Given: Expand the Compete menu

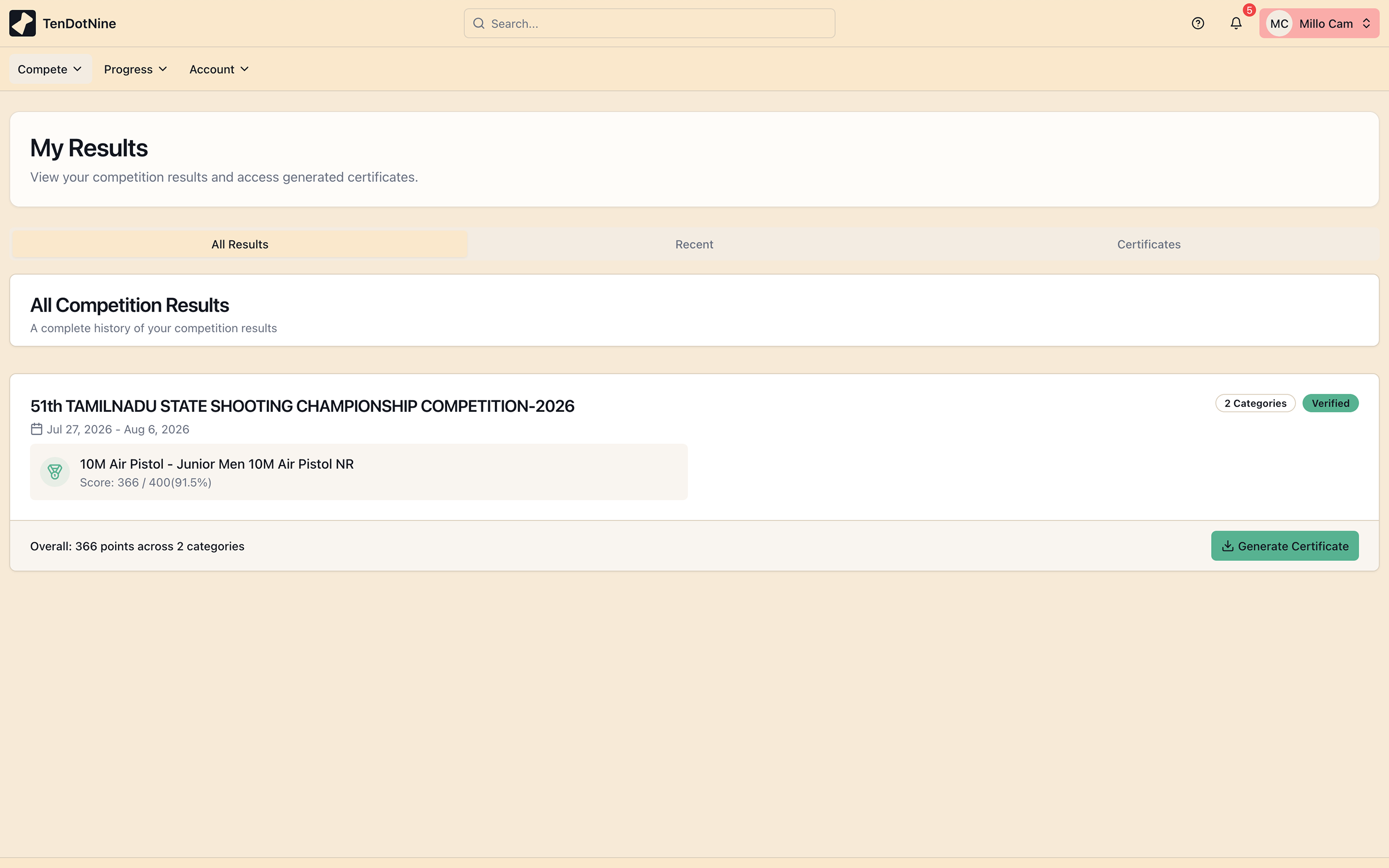Looking at the screenshot, I should pos(50,69).
